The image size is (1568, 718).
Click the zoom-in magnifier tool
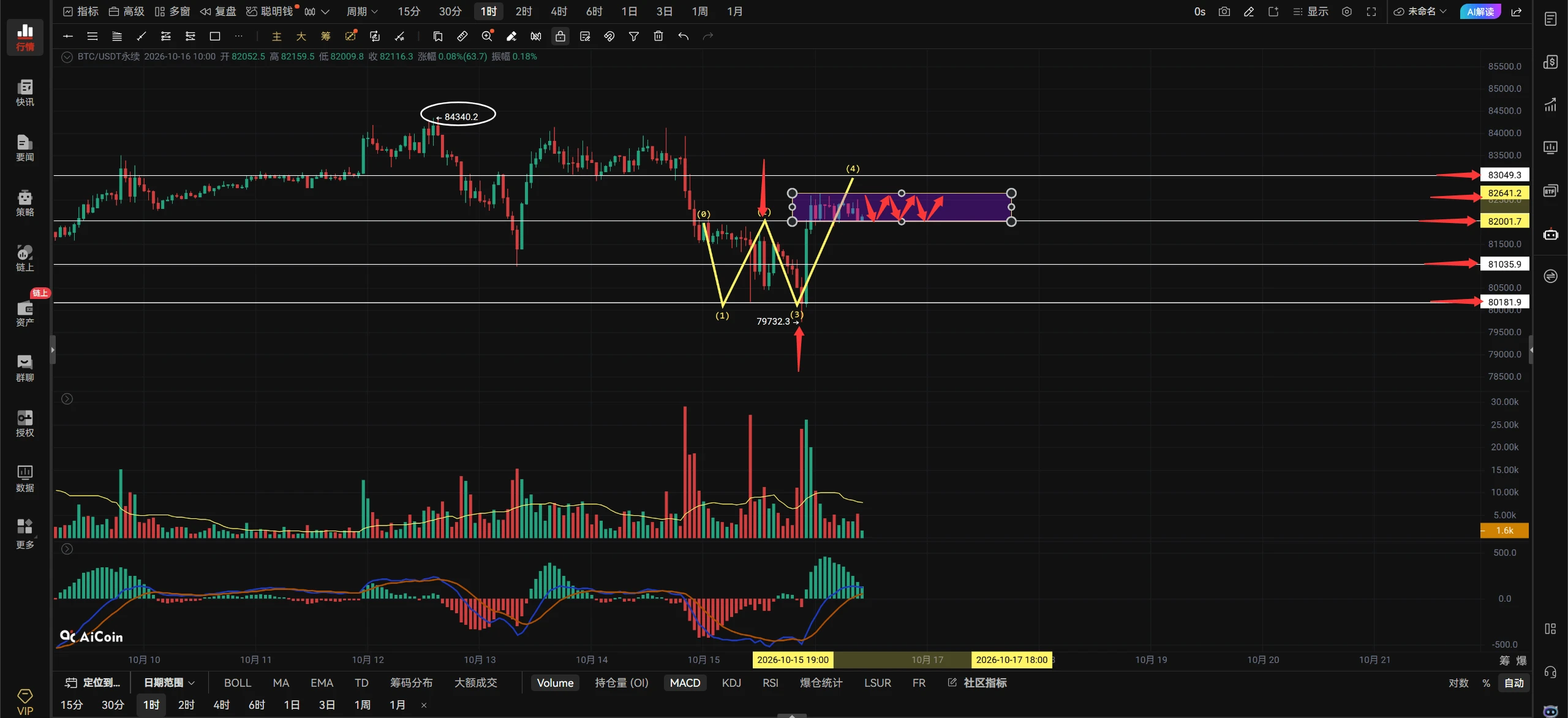click(488, 36)
